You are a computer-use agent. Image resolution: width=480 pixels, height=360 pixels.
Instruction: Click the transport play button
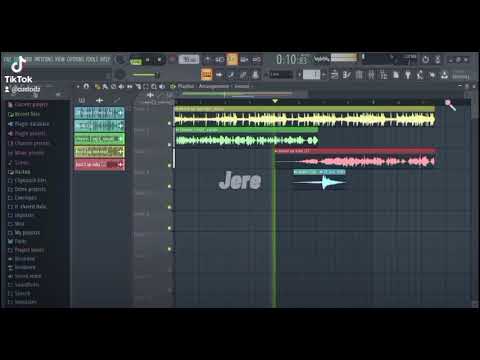coord(148,60)
